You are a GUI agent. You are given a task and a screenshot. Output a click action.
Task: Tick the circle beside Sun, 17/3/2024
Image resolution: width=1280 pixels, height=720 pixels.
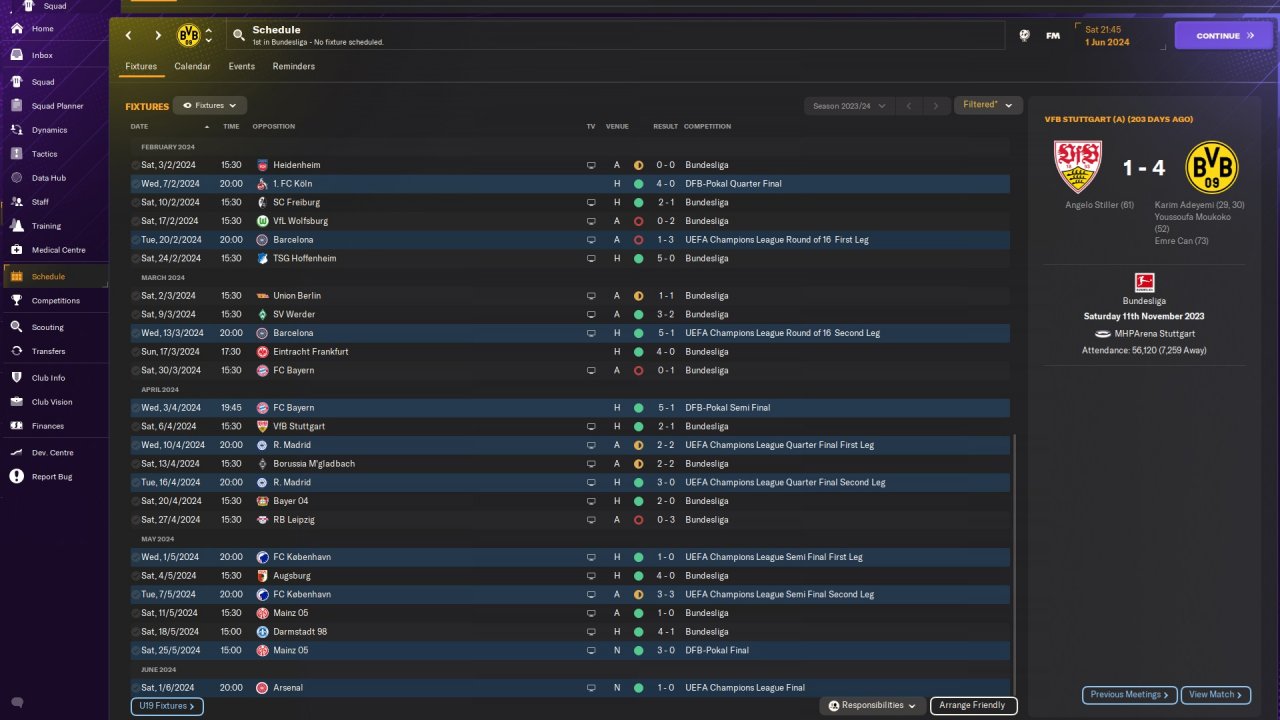click(x=136, y=352)
